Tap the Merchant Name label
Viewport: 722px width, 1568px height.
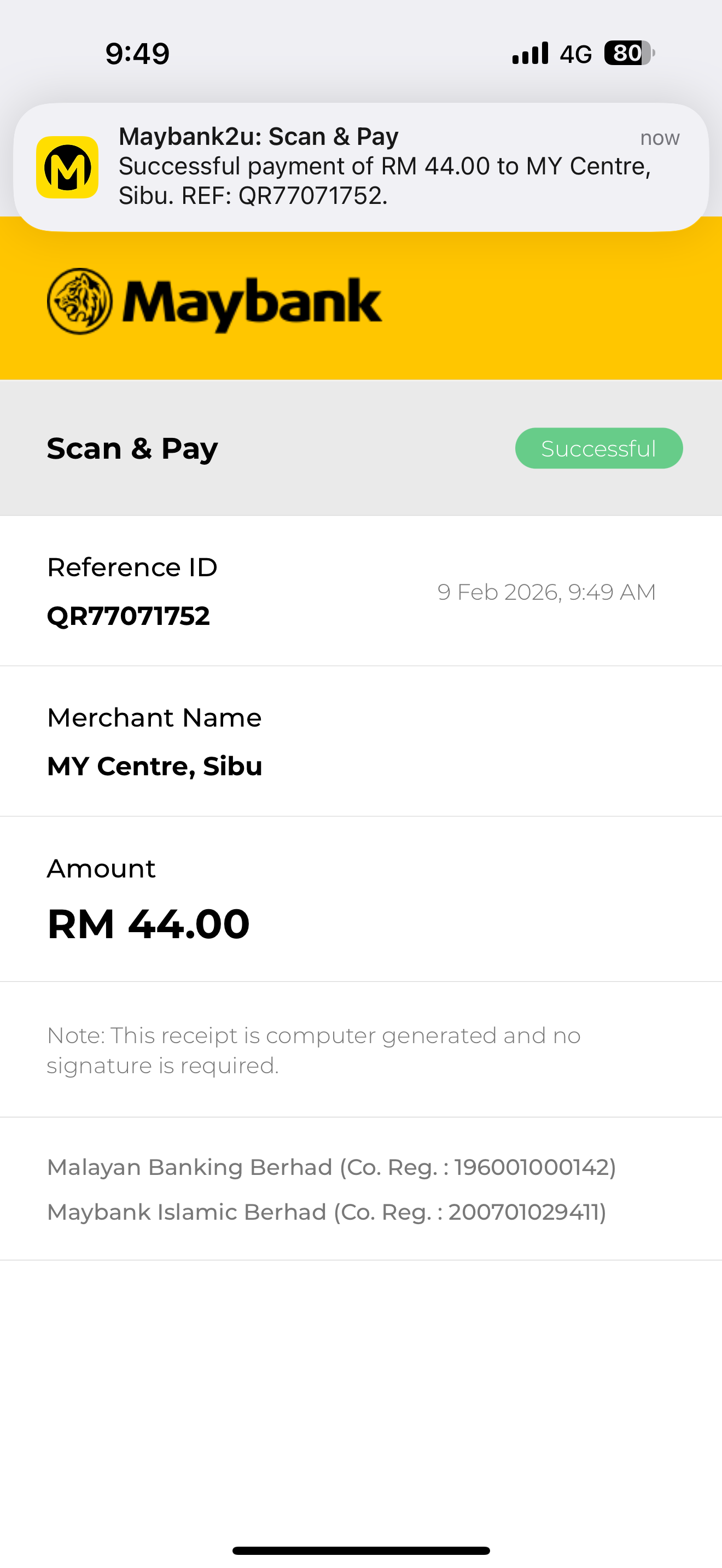[154, 718]
